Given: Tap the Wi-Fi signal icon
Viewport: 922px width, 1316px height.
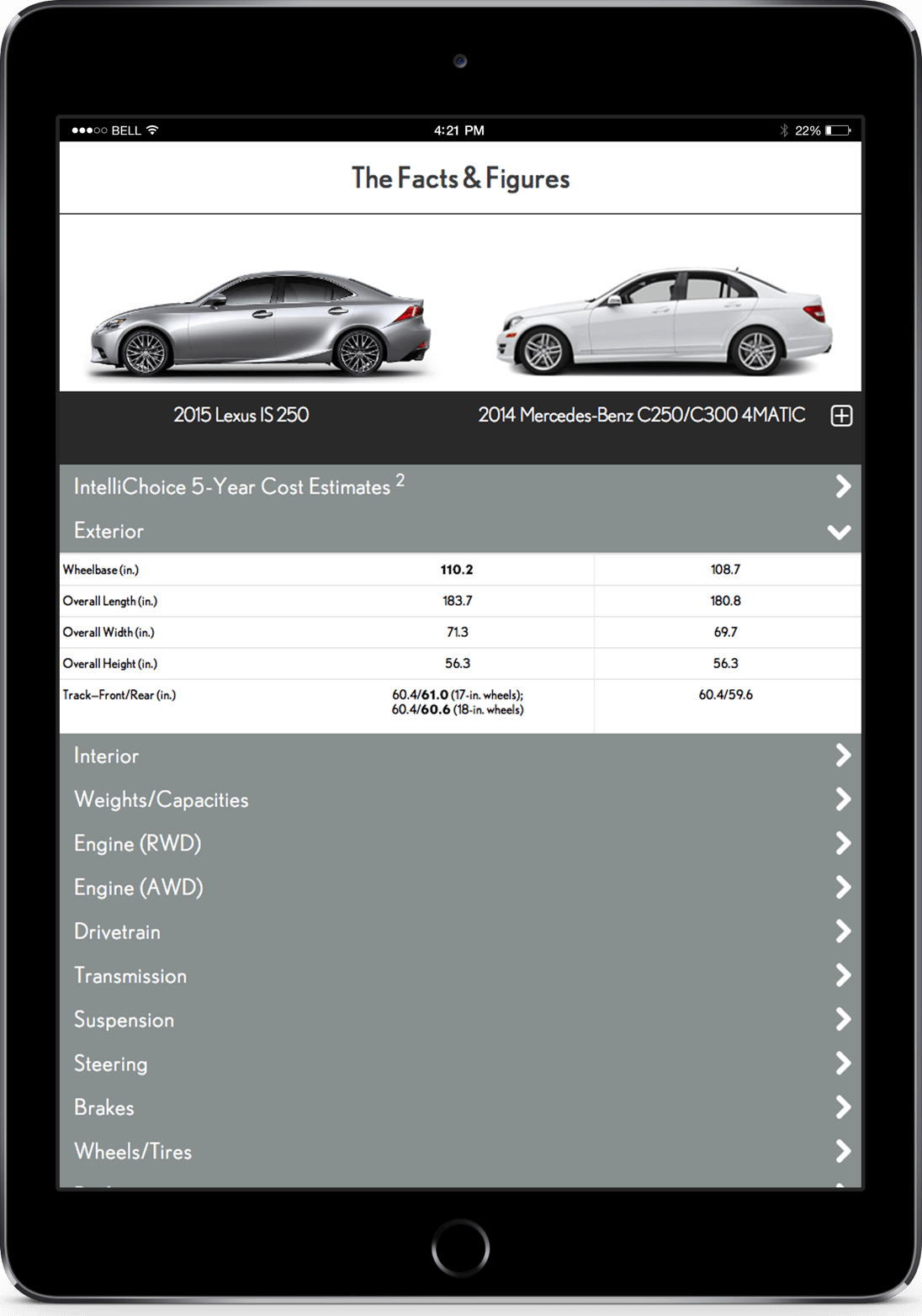Looking at the screenshot, I should 152,130.
